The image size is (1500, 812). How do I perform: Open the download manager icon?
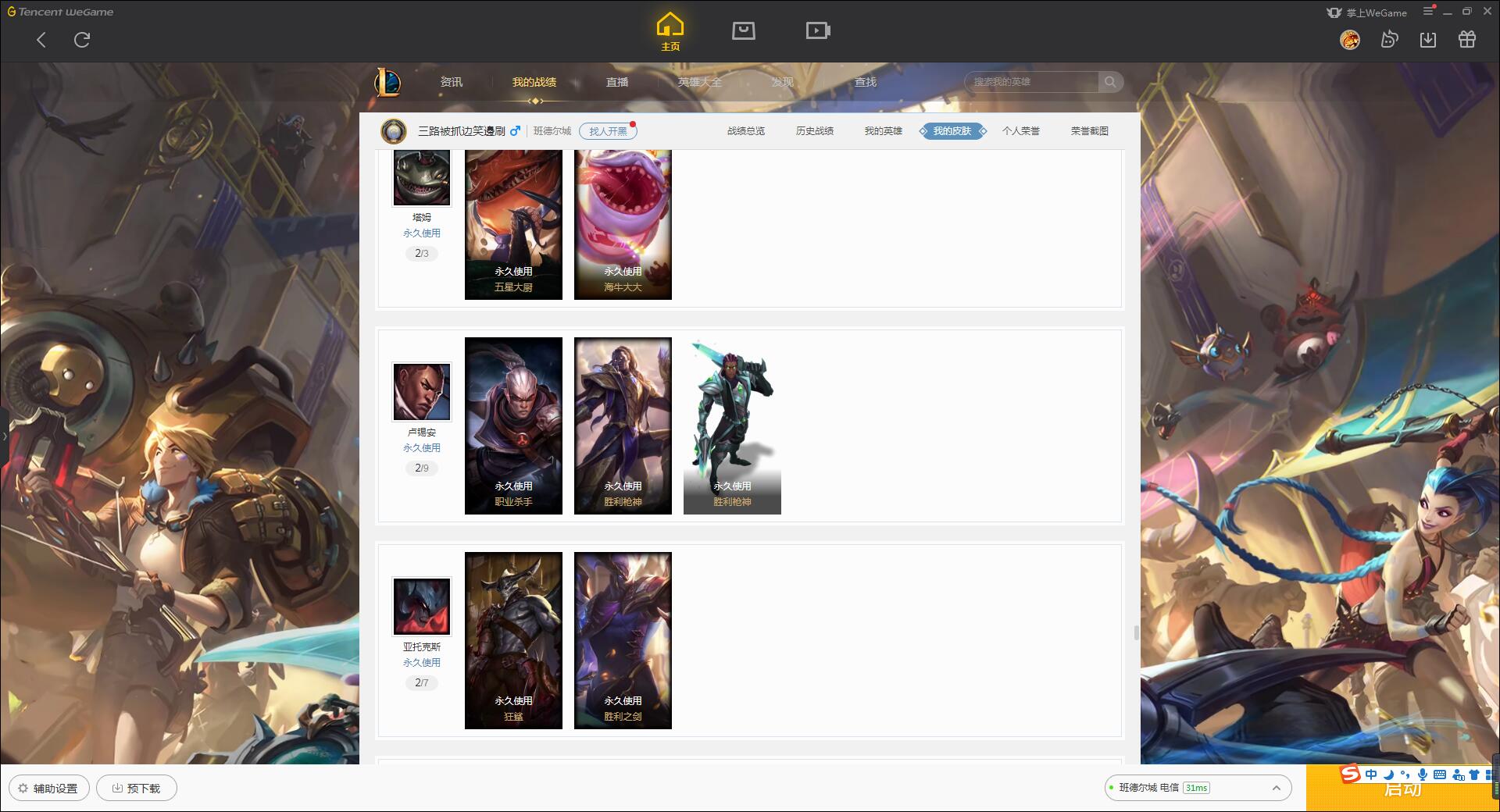pyautogui.click(x=1428, y=39)
